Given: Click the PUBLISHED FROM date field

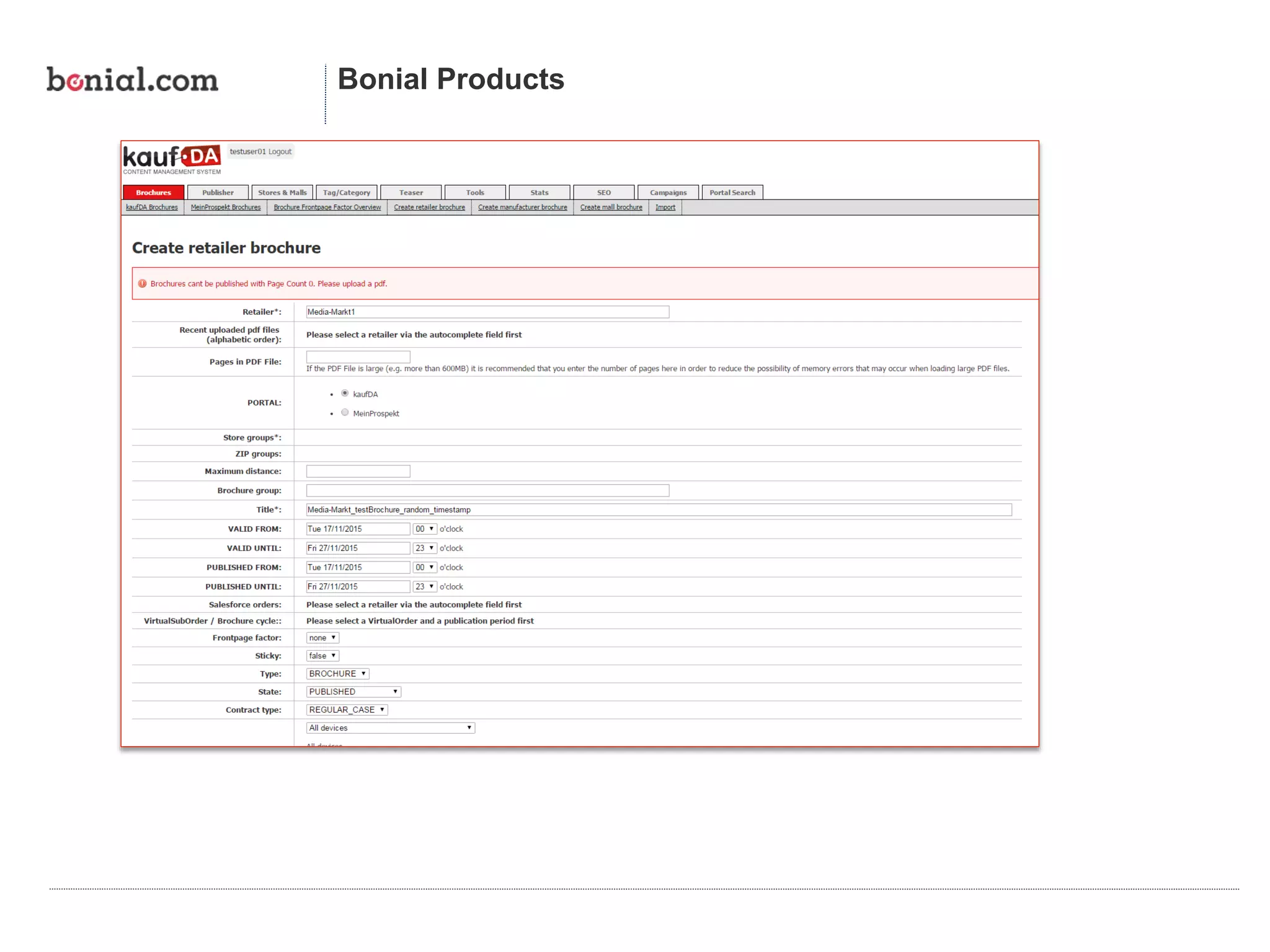Looking at the screenshot, I should coord(358,567).
